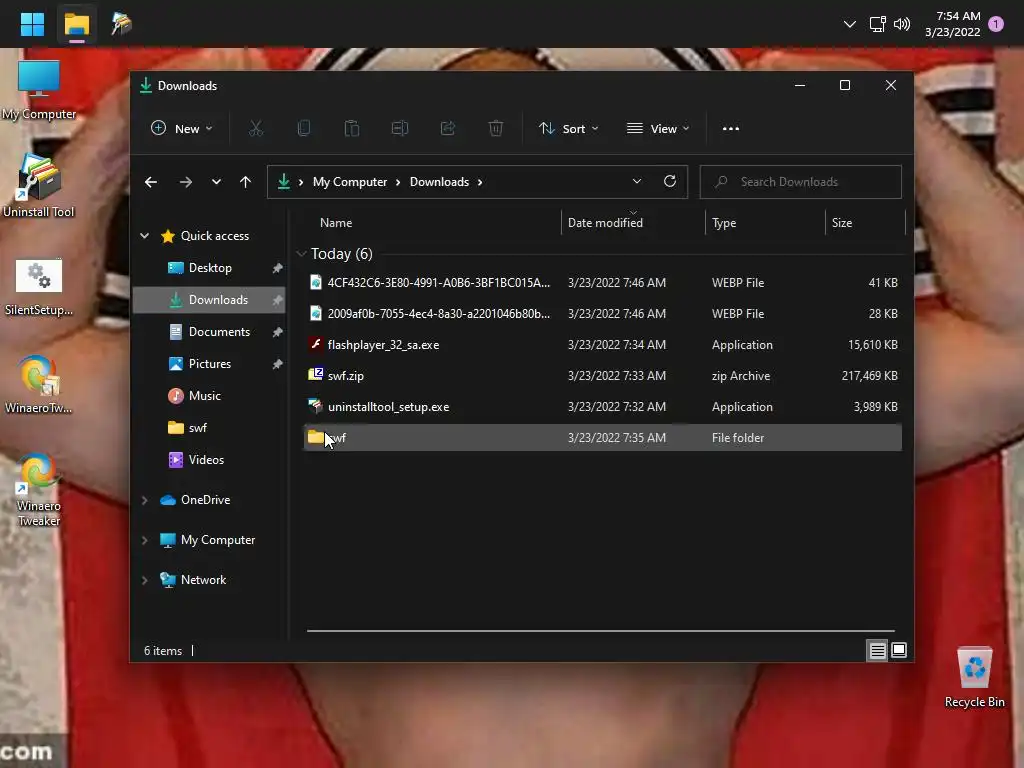Screen dimensions: 1024x768
Task: Refresh the Downloads folder view
Action: pyautogui.click(x=669, y=182)
